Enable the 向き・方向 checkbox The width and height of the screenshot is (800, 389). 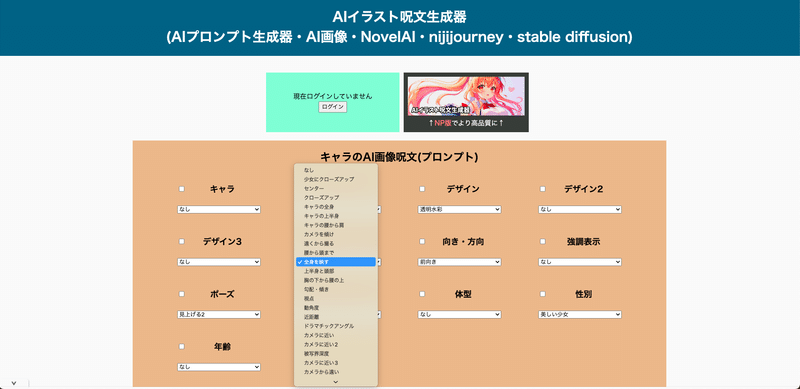(x=422, y=241)
